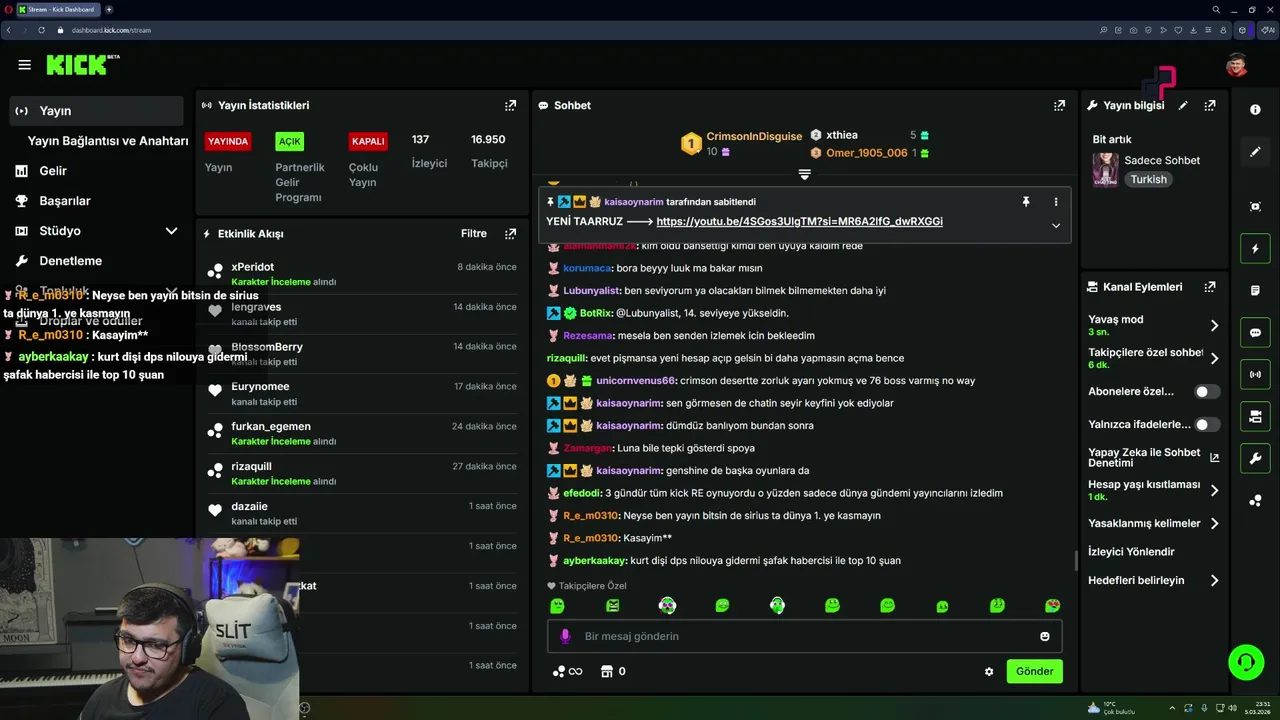Click the YAYINDA status badge
1280x720 pixels.
coord(227,141)
